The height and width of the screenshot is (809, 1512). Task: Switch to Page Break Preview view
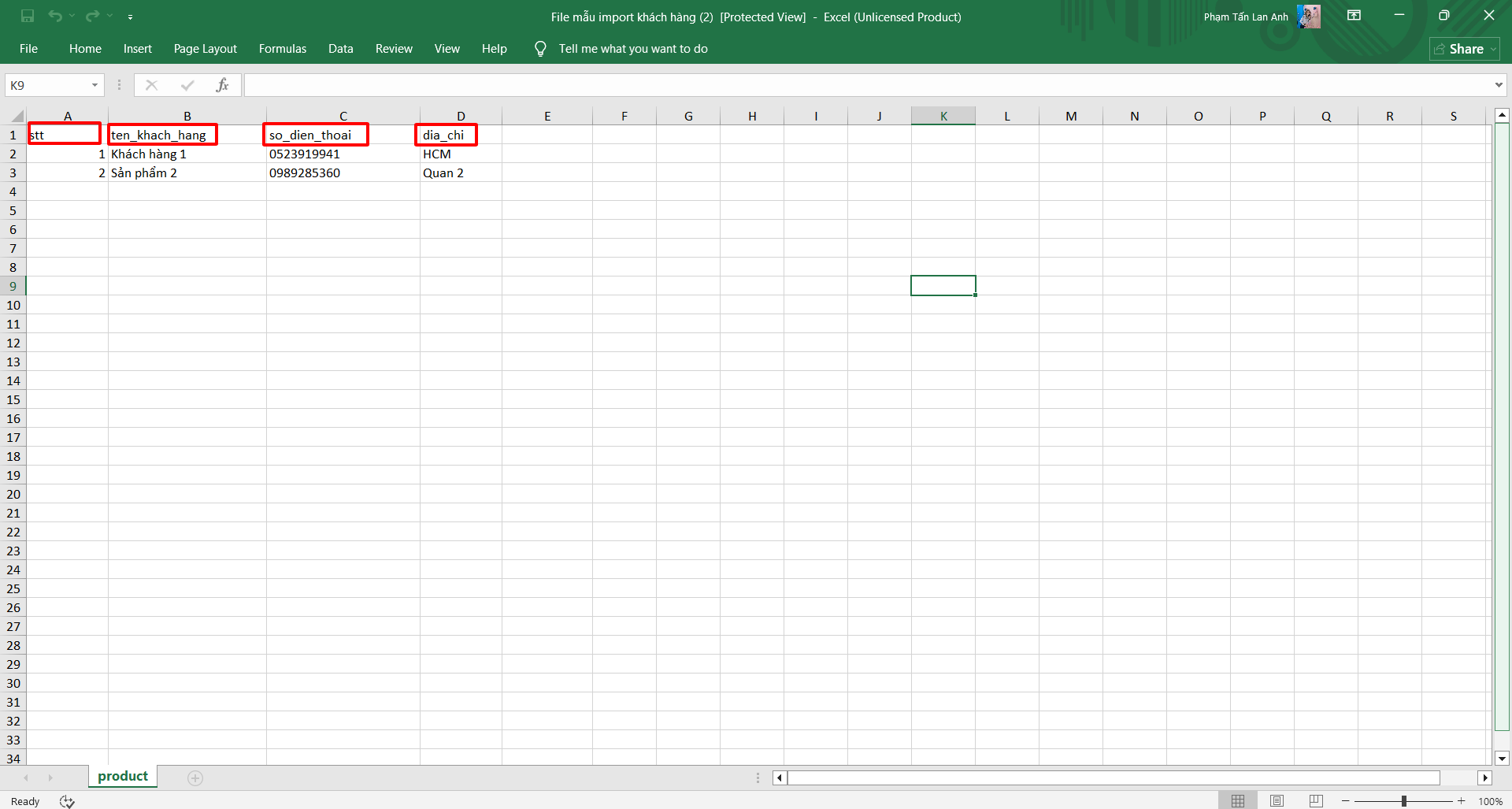[1316, 801]
